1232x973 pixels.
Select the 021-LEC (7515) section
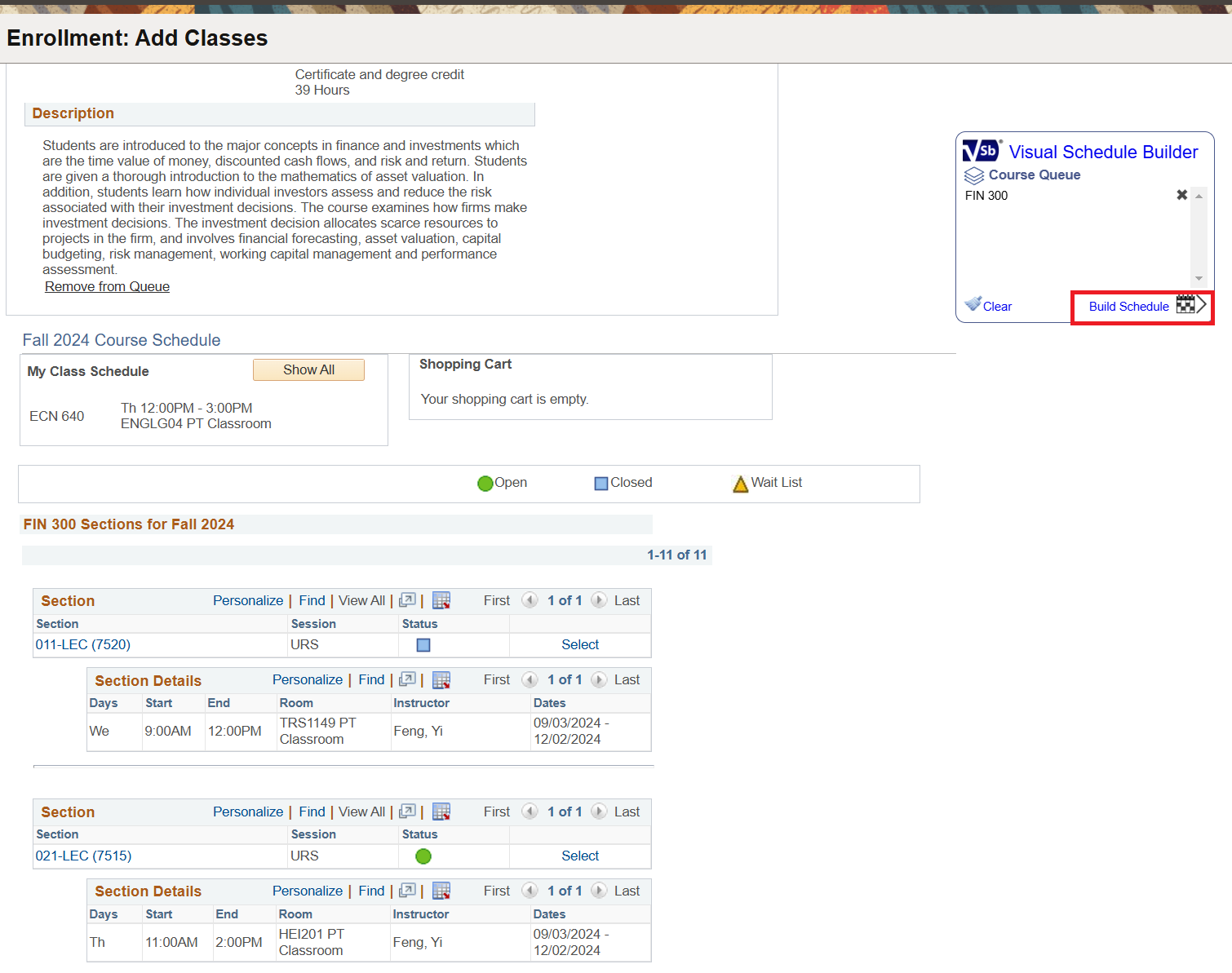(x=580, y=856)
